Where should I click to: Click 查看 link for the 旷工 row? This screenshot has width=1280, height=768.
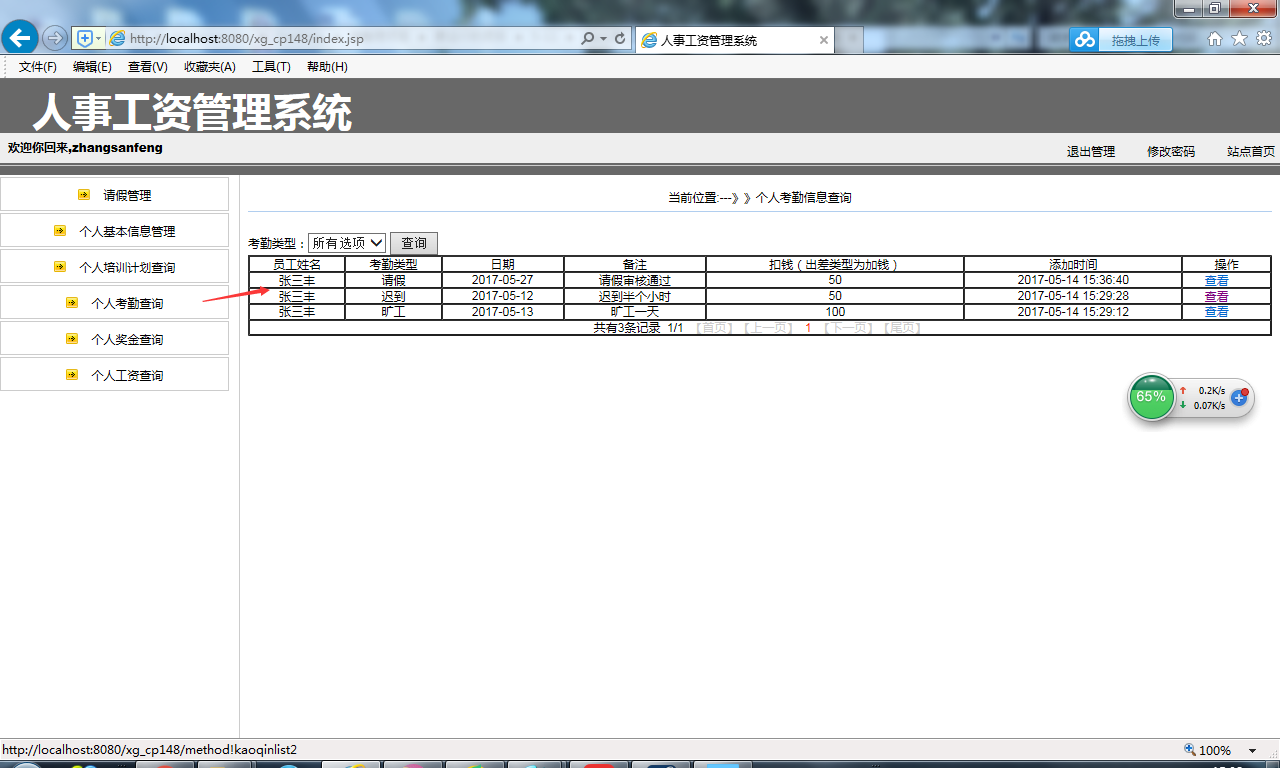tap(1216, 313)
